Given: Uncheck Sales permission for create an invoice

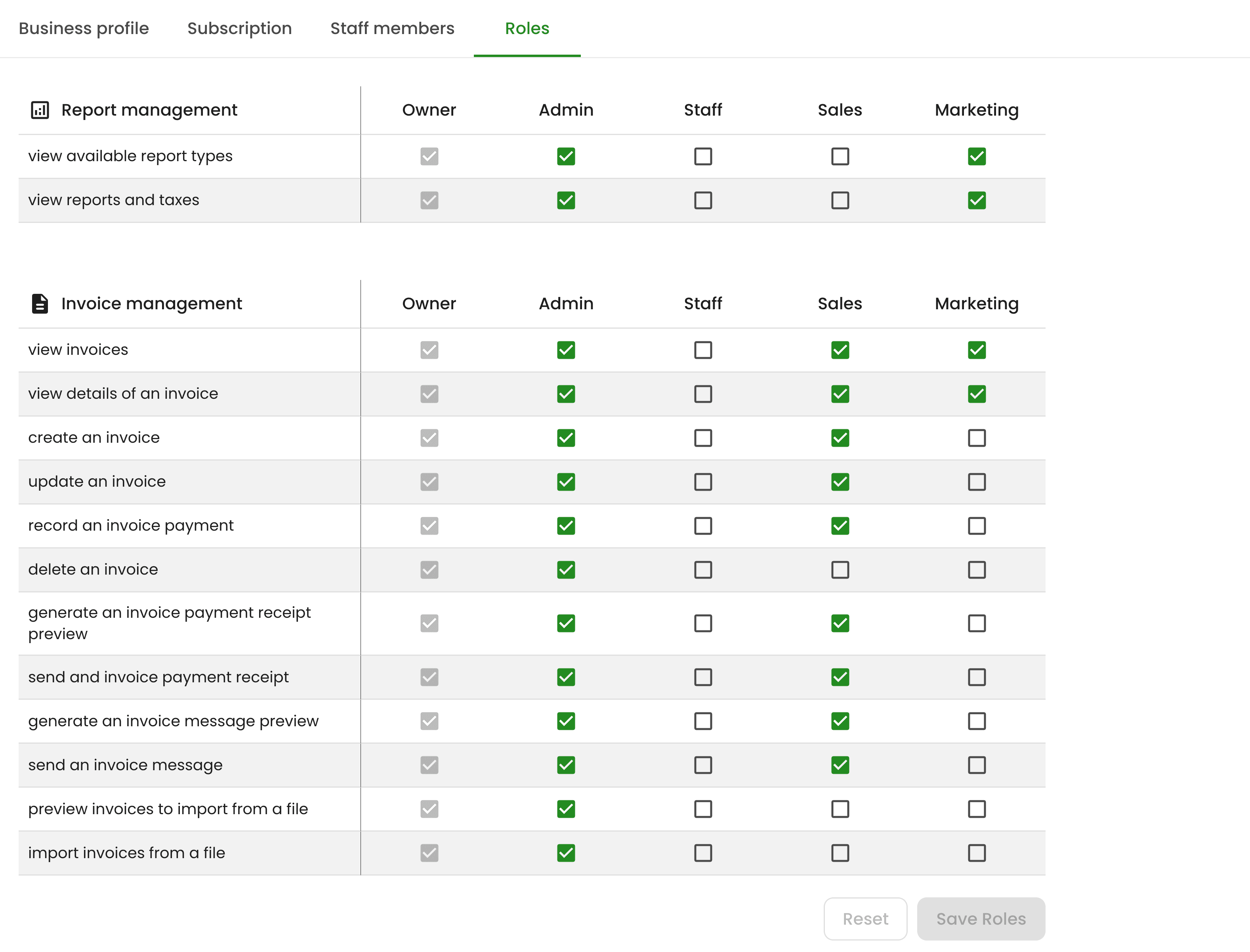Looking at the screenshot, I should tap(840, 438).
